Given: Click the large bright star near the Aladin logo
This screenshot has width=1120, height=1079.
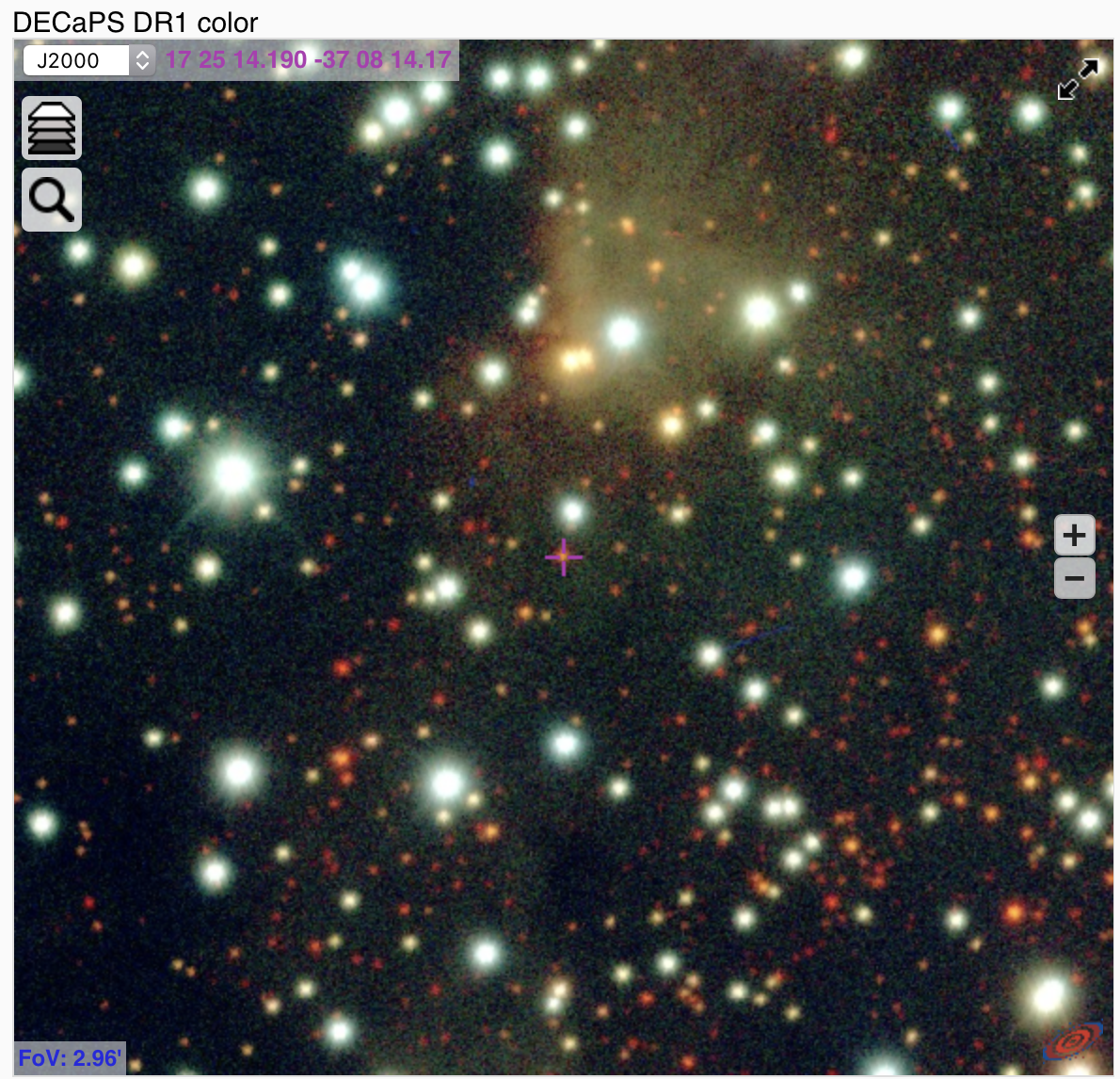Looking at the screenshot, I should [1047, 996].
